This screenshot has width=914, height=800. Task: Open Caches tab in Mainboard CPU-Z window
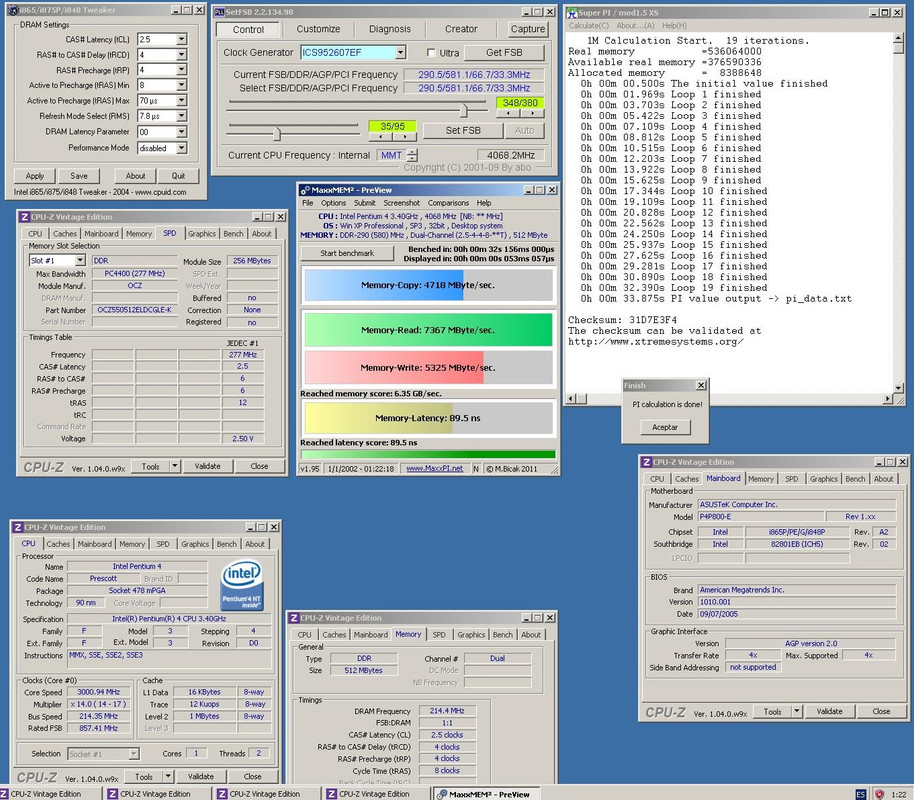pyautogui.click(x=687, y=479)
